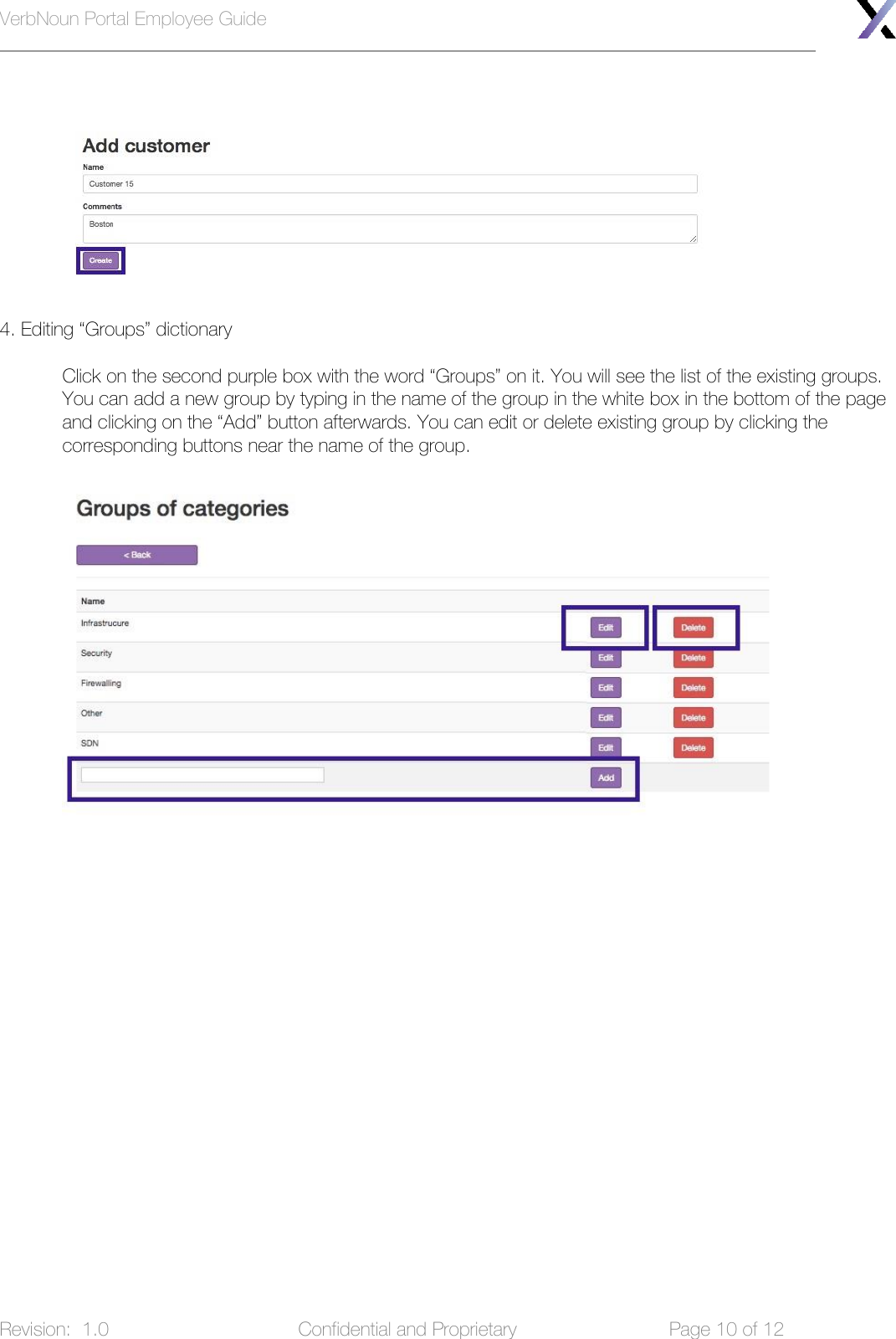This screenshot has height=1339, width=896.
Task: Edit the Other group
Action: [x=605, y=717]
